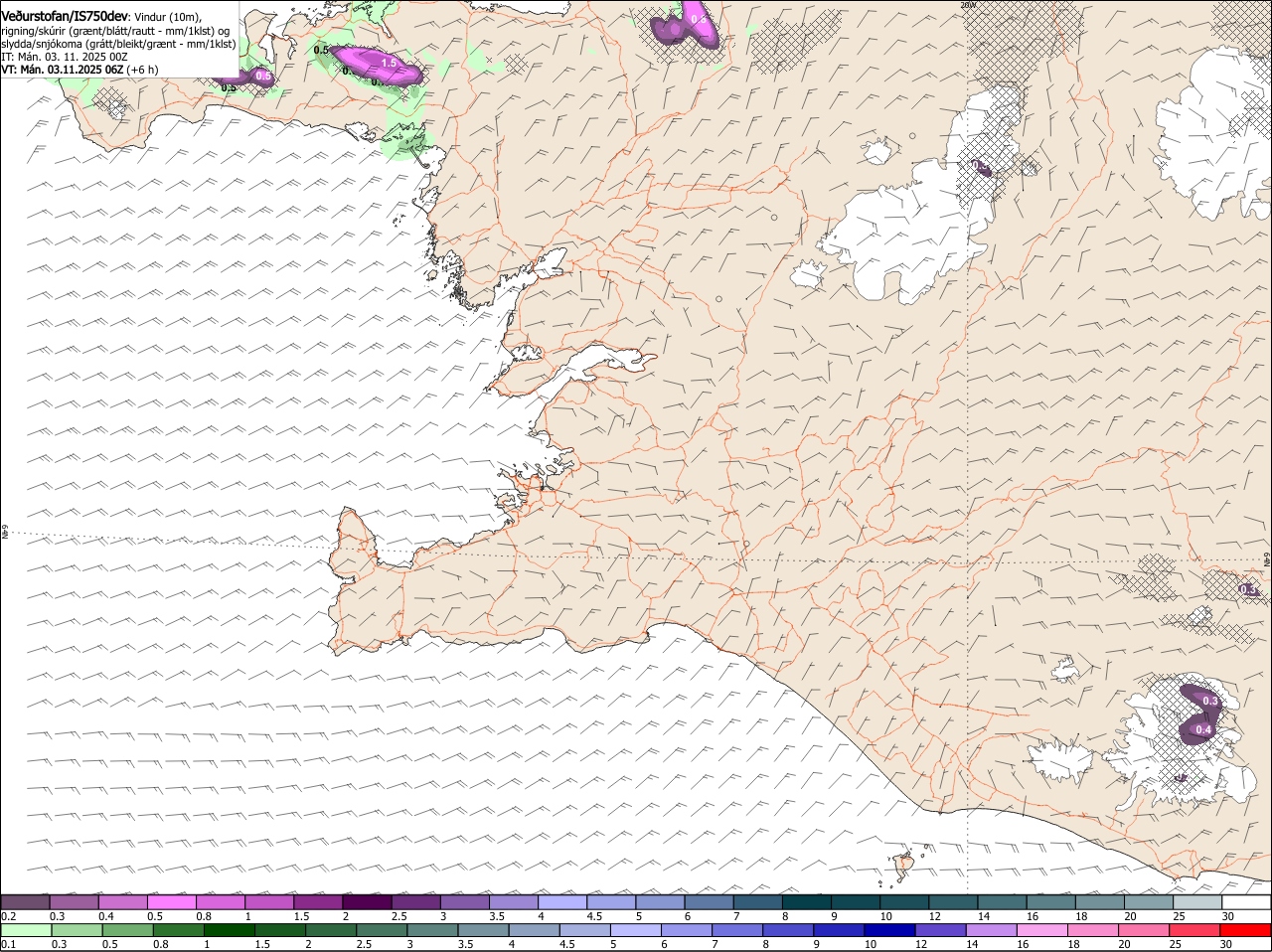The height and width of the screenshot is (952, 1272).
Task: Select the upper legend swatch starting at 16
Action: tap(1051, 901)
